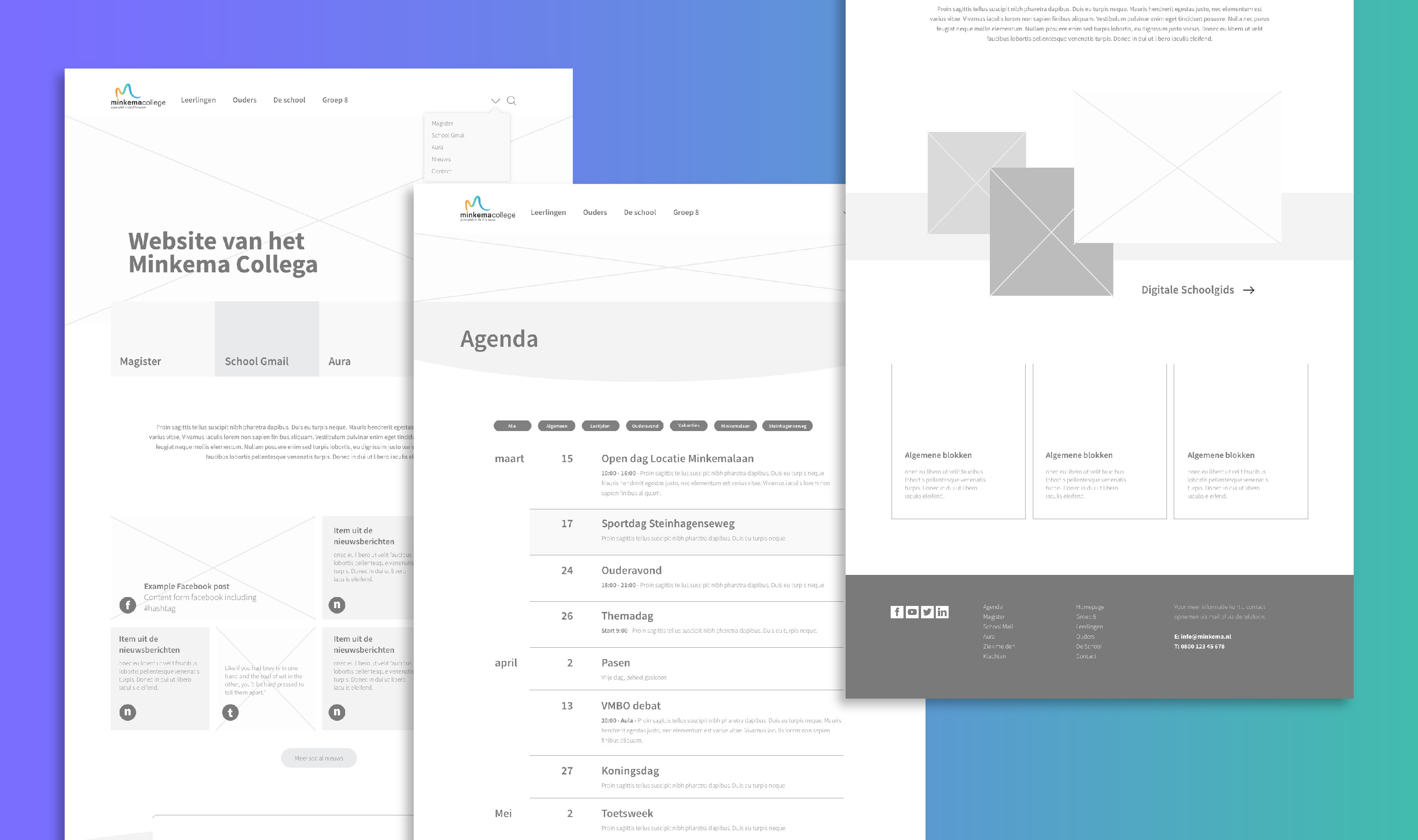Screen dimensions: 1418x840
Task: Click the LinkedIn social media icon
Action: (x=943, y=612)
